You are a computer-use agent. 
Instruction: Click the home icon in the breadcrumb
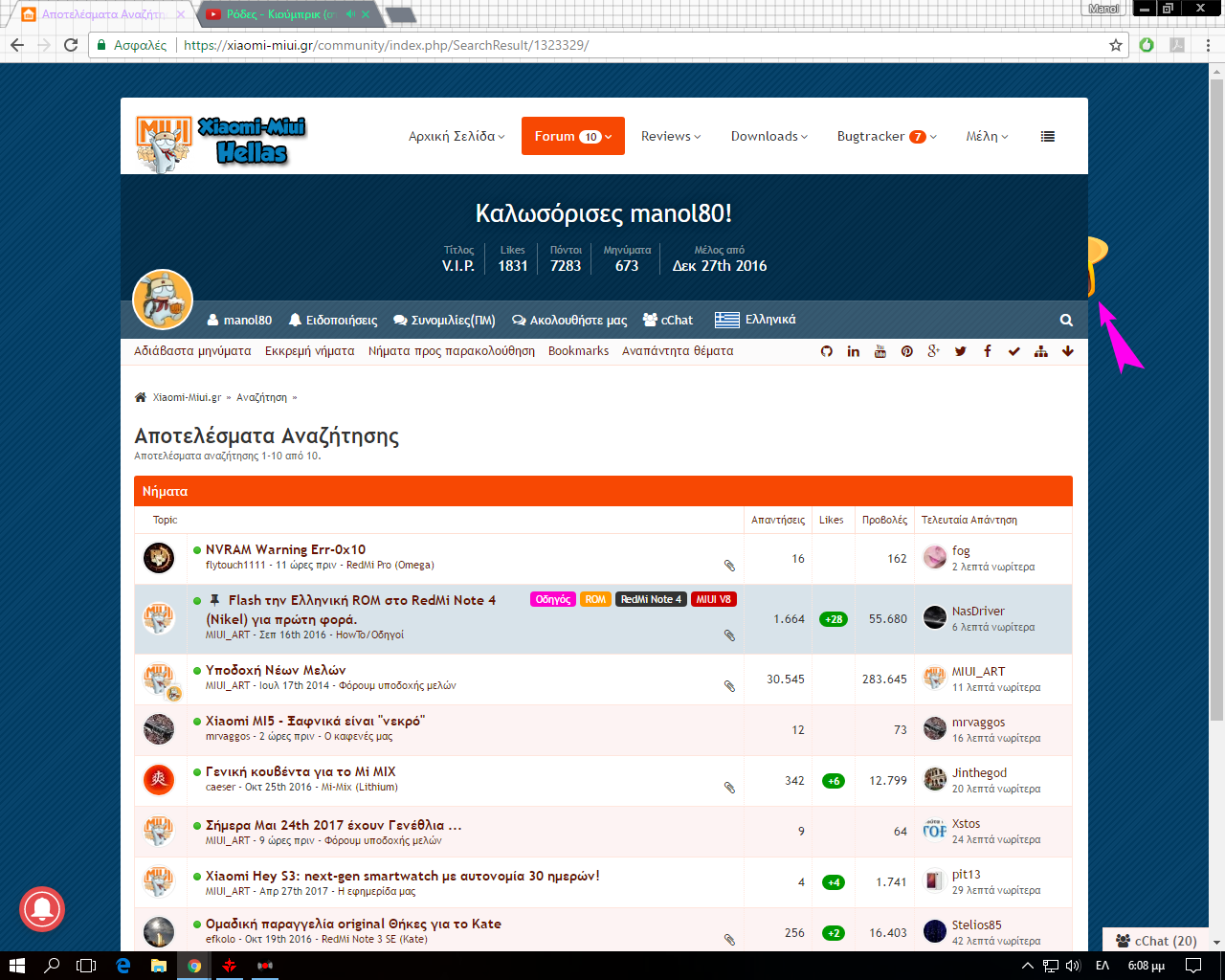pos(141,397)
